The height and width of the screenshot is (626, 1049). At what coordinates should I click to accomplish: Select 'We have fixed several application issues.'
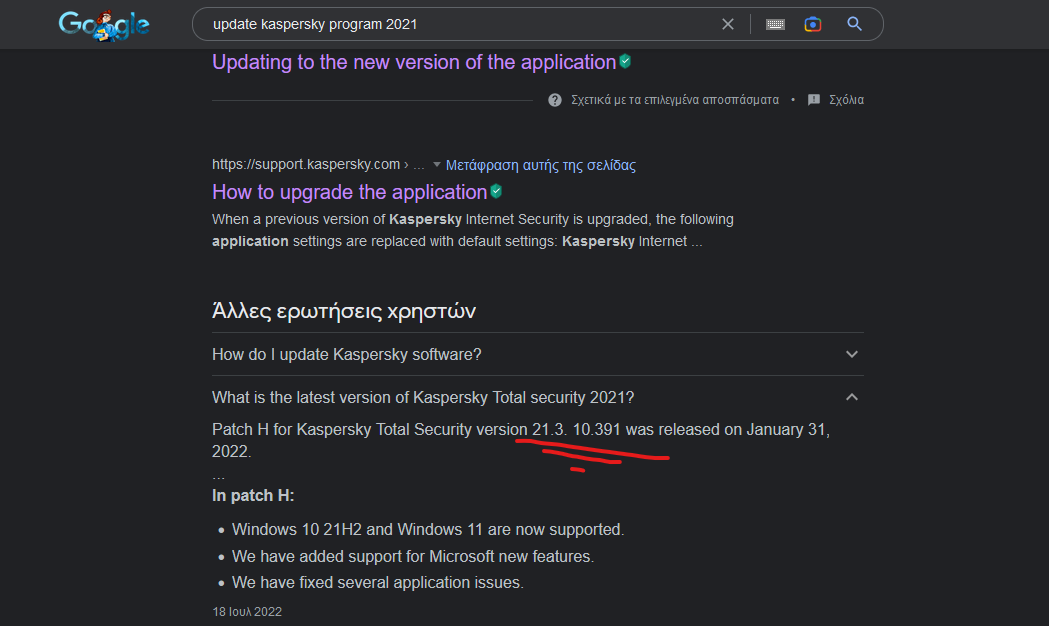(x=377, y=583)
